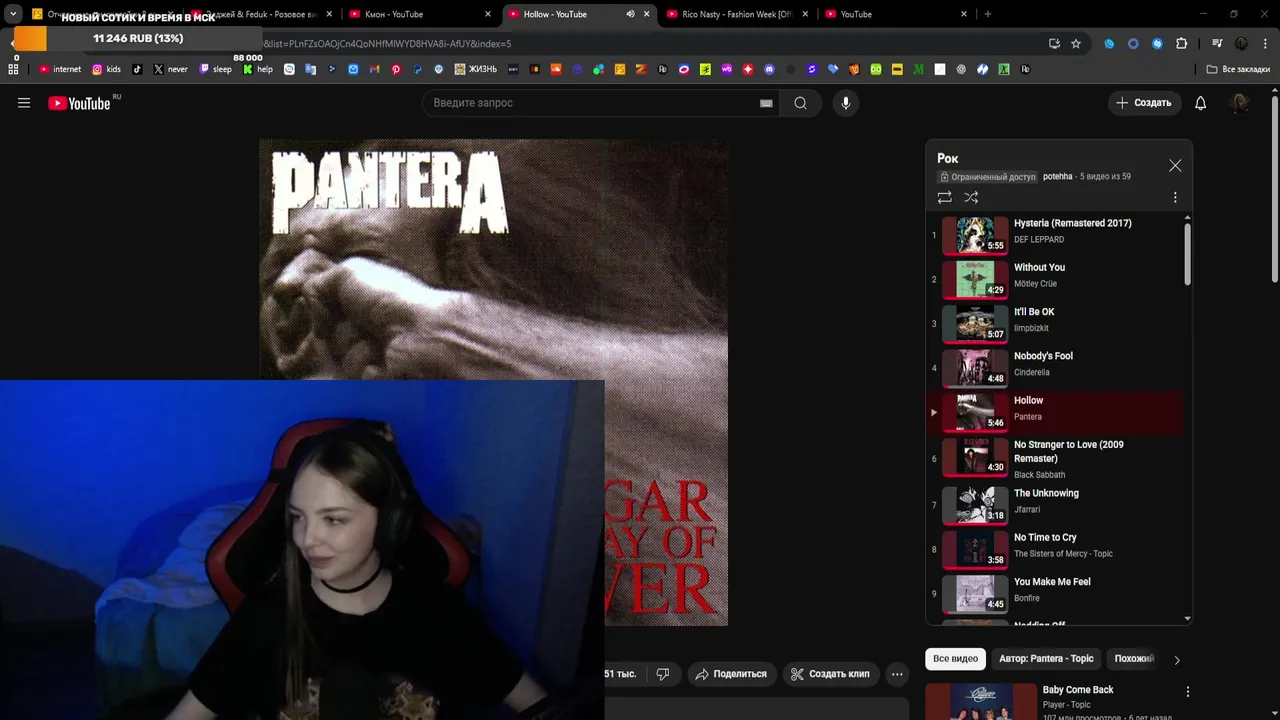Open a new browser tab
This screenshot has width=1280, height=720.
[988, 14]
